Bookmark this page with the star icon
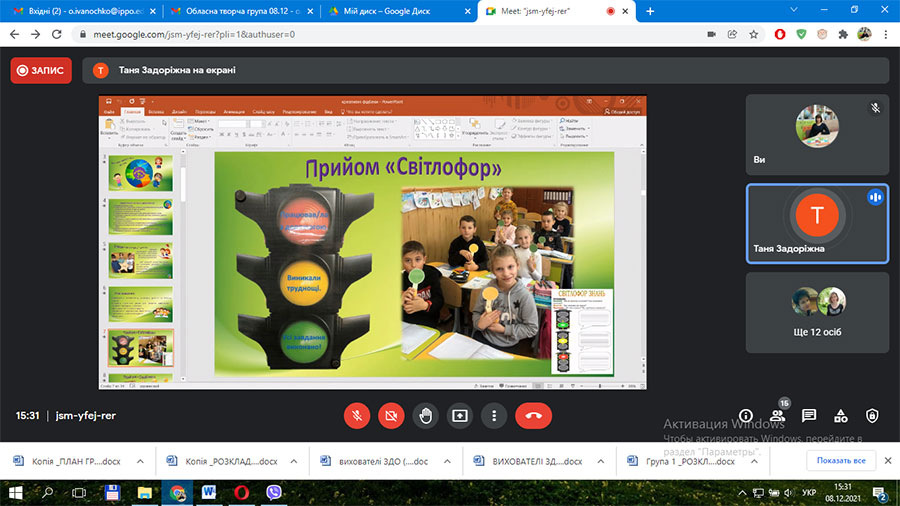 point(754,34)
